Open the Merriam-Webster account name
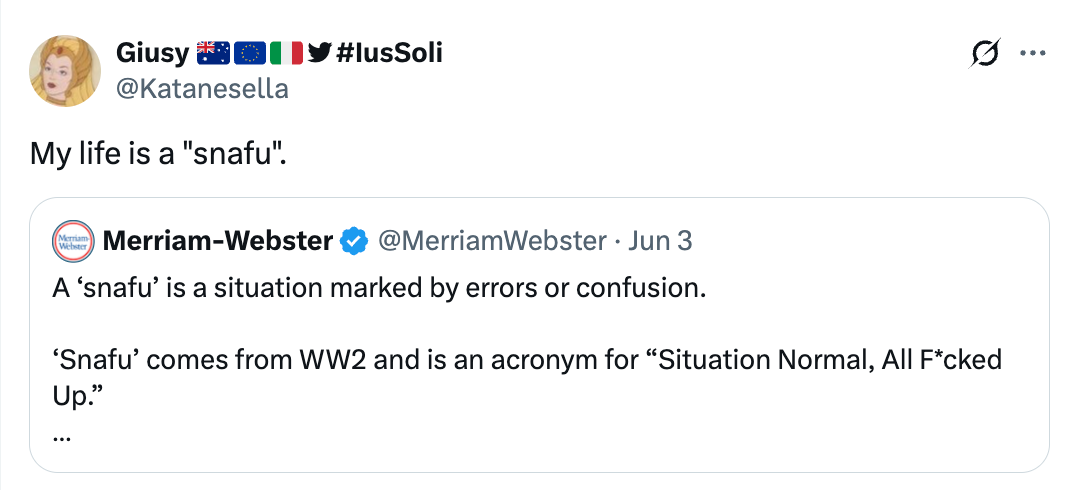Screen dimensions: 1076x490 tap(217, 241)
